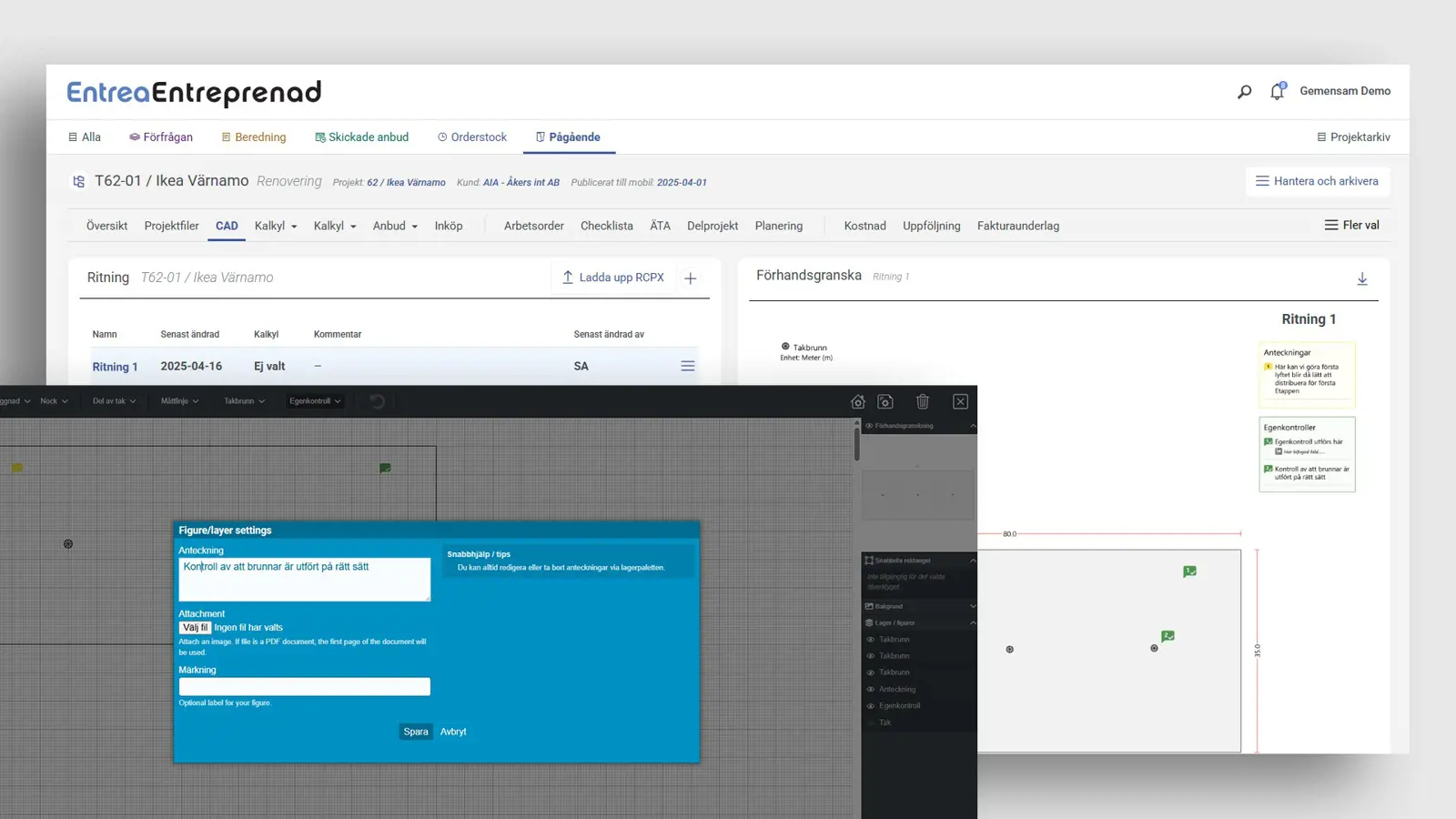Hide the Egenkontroll layer with eye icon
The height and width of the screenshot is (819, 1456).
pos(871,706)
